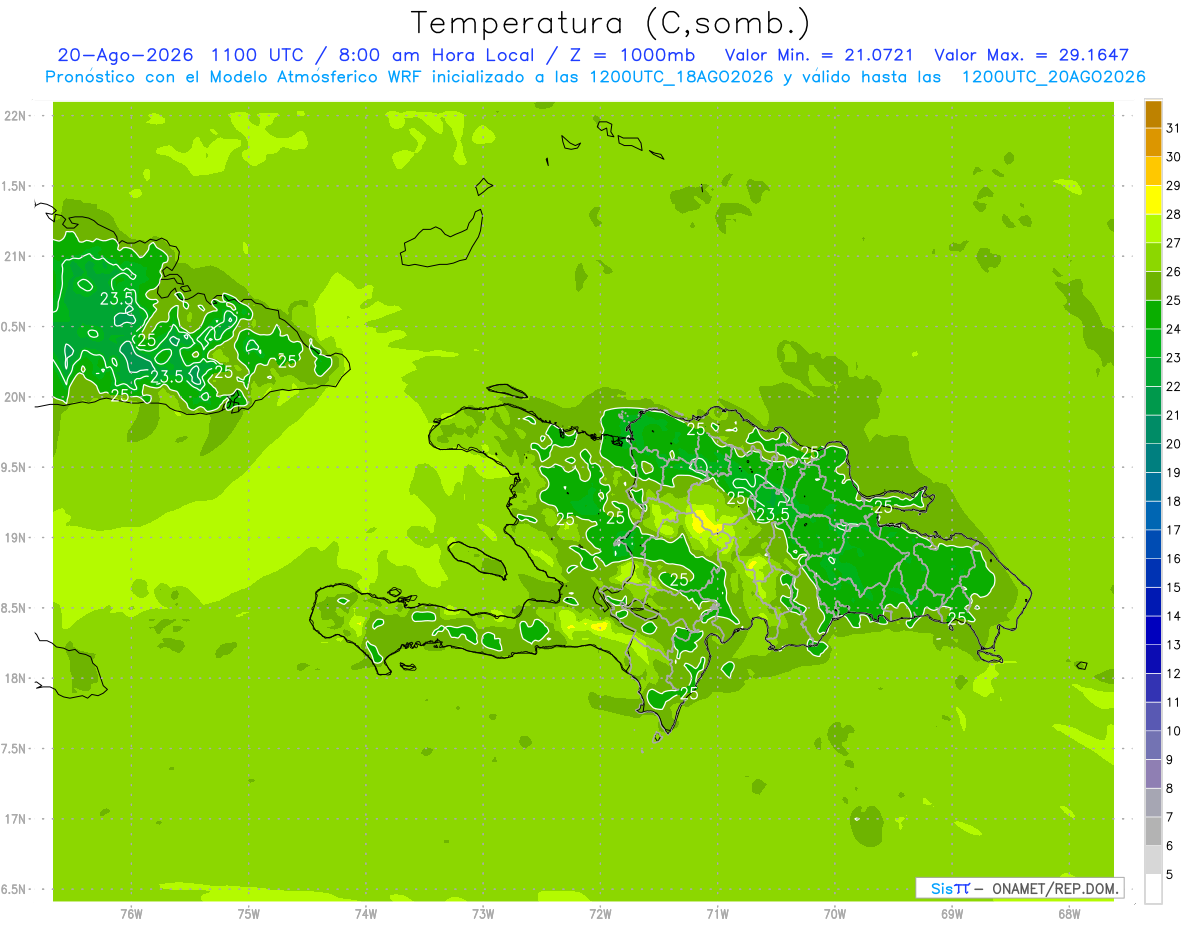Click the Temperatura (C,somb.) chart title
Screen dimensions: 1200x927
coord(611,24)
